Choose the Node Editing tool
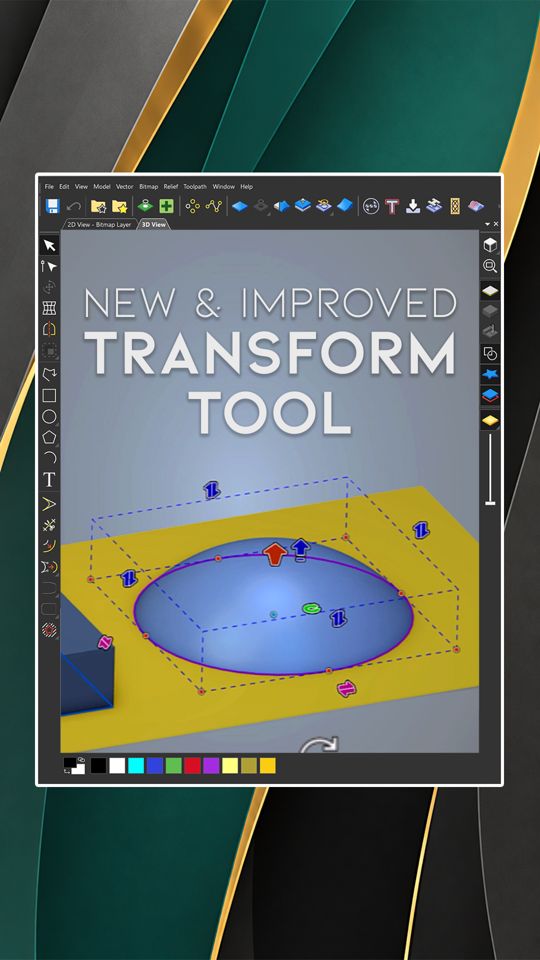This screenshot has width=540, height=960. point(49,266)
